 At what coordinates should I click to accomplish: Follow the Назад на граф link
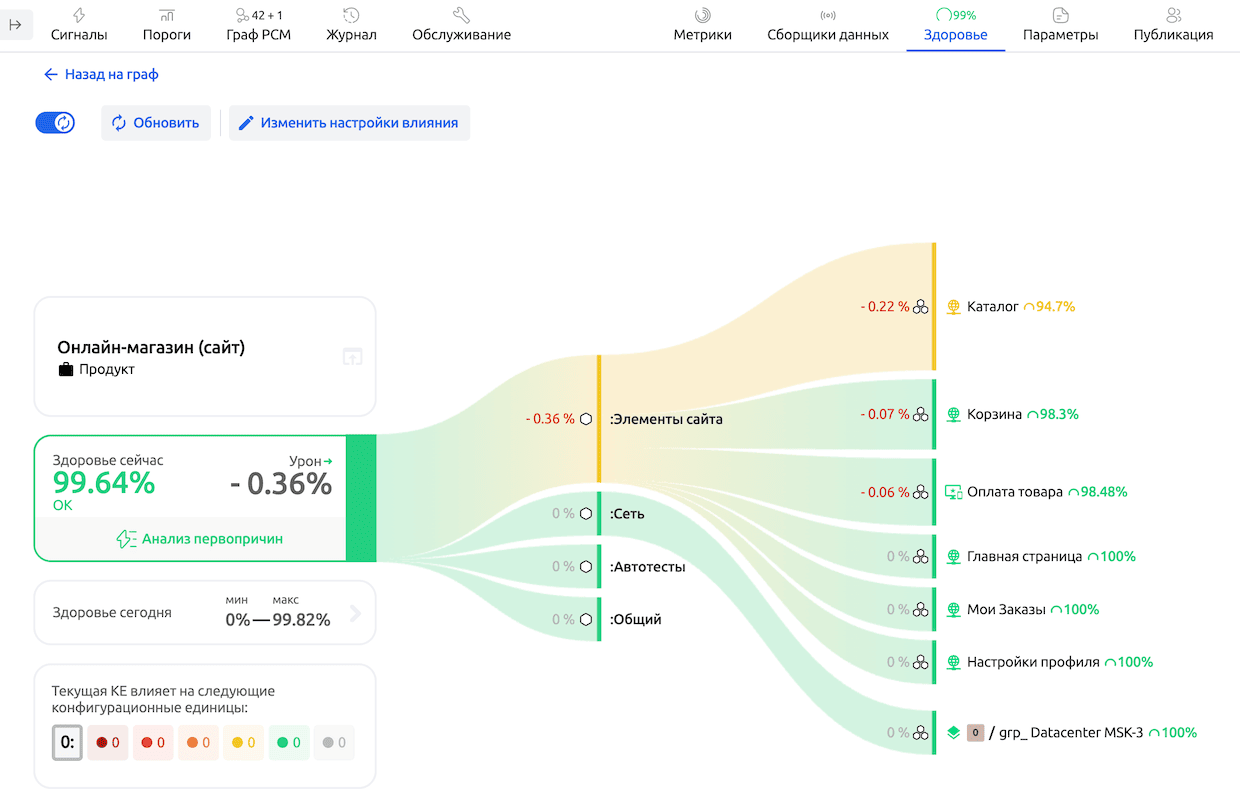tap(101, 74)
